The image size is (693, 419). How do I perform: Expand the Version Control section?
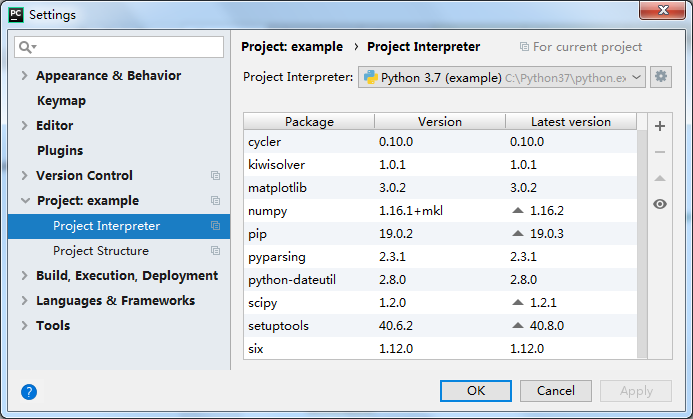(24, 175)
